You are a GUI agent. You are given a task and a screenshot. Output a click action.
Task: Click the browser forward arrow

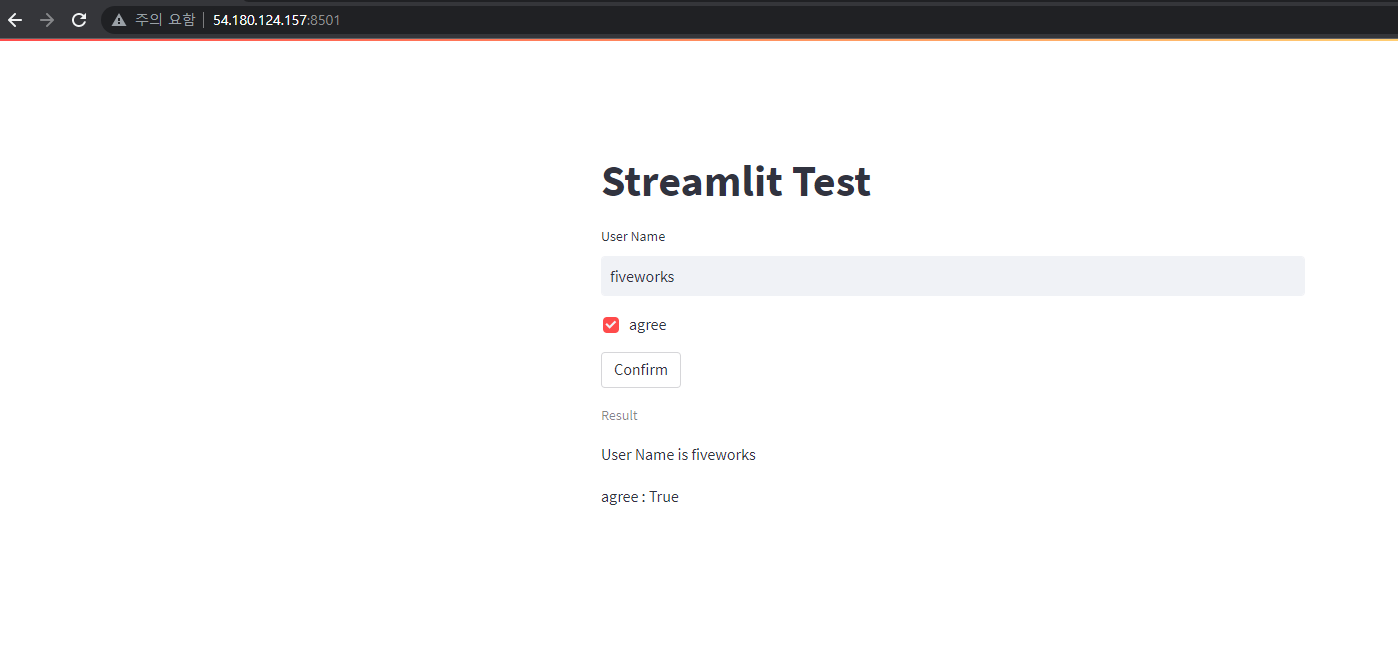47,20
